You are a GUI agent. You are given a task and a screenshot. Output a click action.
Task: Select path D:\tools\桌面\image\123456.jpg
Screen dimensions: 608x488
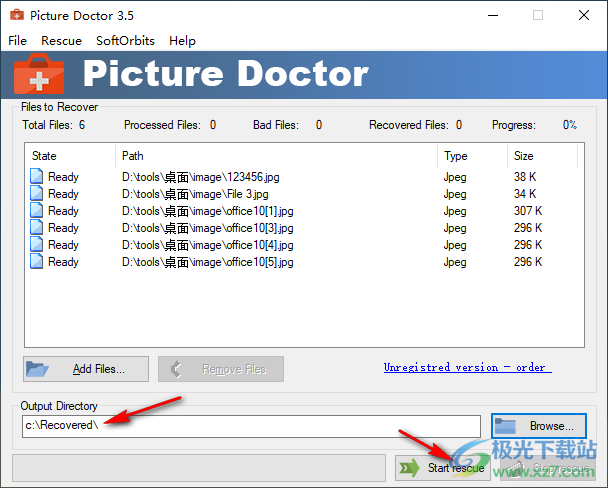200,177
